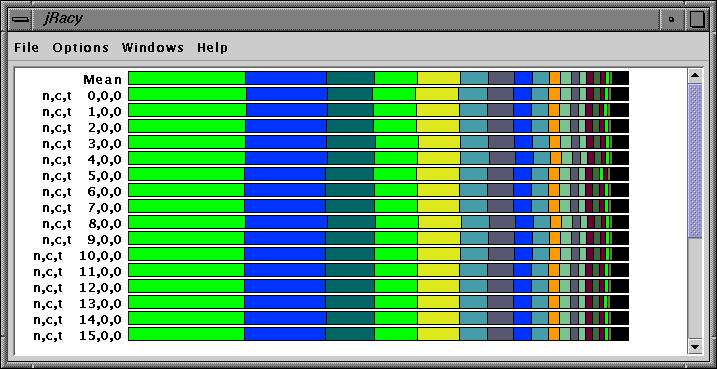Click the orange segment in the 3,0,0 bar
Screen dimensions: 717x369
point(555,142)
